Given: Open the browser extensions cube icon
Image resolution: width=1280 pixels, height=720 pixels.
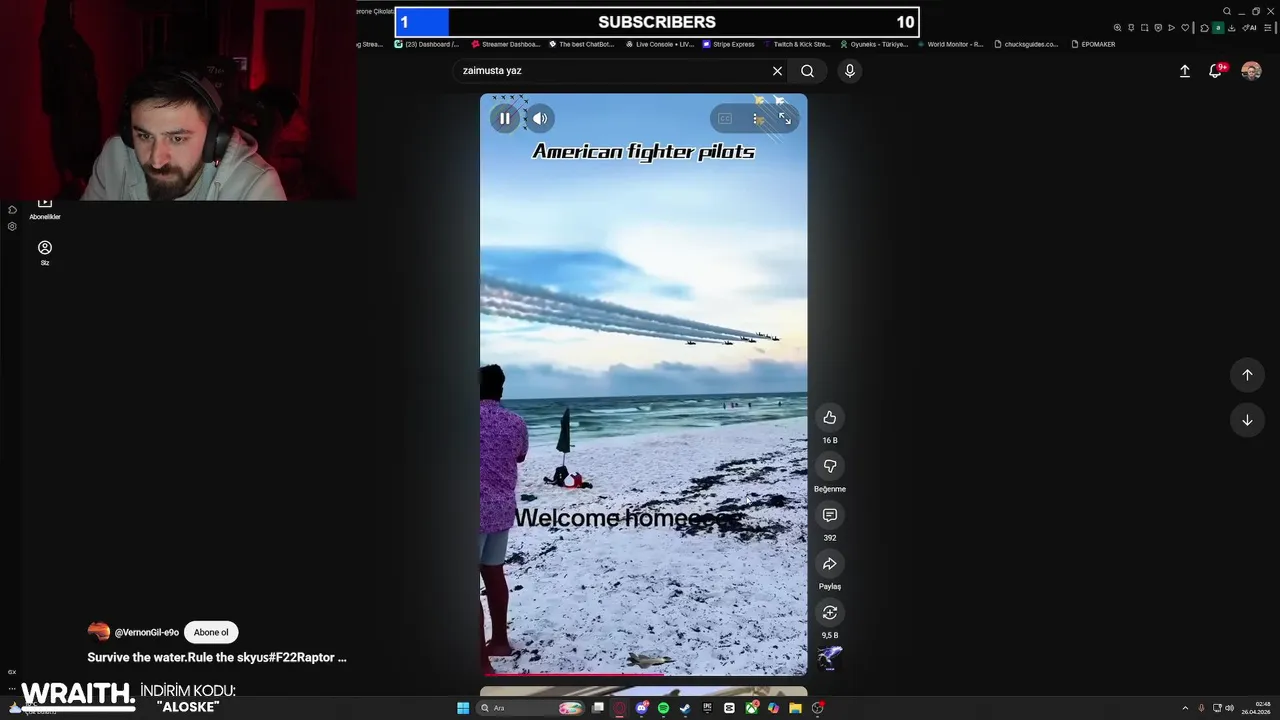Looking at the screenshot, I should pyautogui.click(x=1204, y=27).
